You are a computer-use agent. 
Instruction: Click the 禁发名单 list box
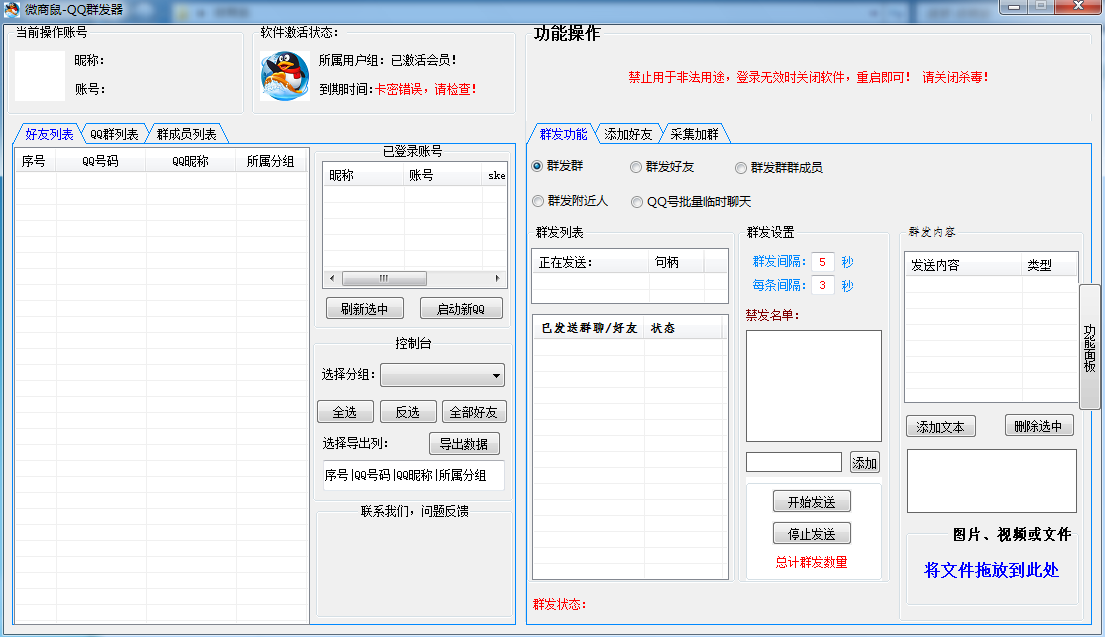pyautogui.click(x=814, y=385)
